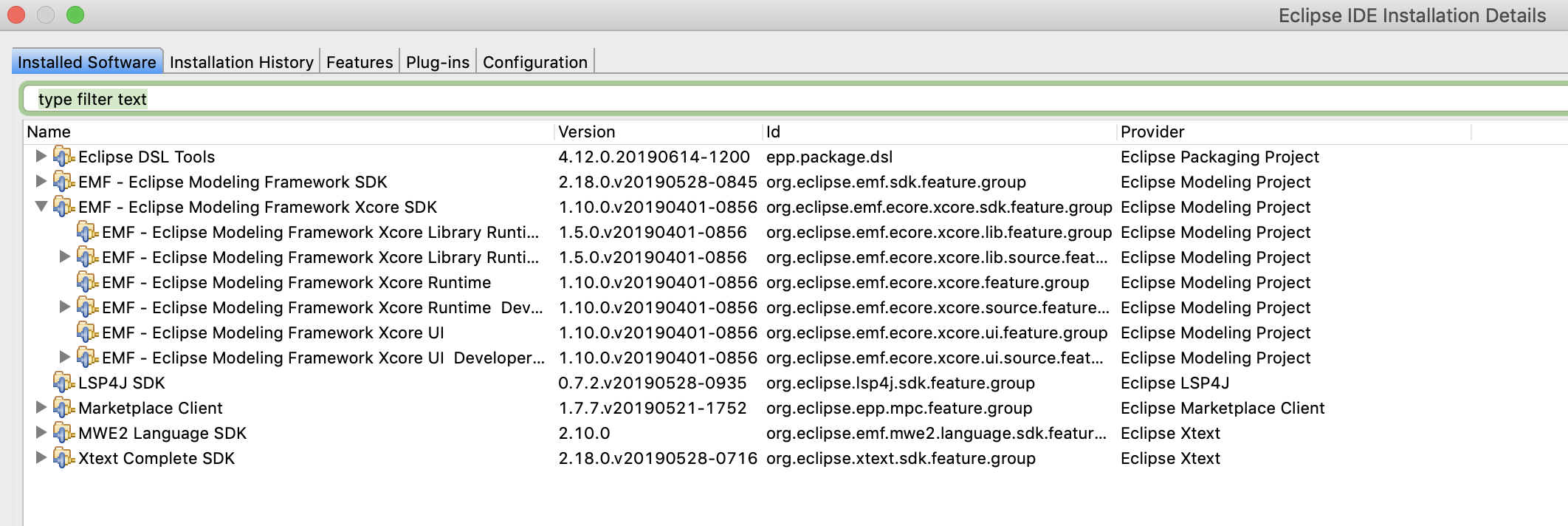Expand the Xcore UI Developer... child node

[x=65, y=357]
